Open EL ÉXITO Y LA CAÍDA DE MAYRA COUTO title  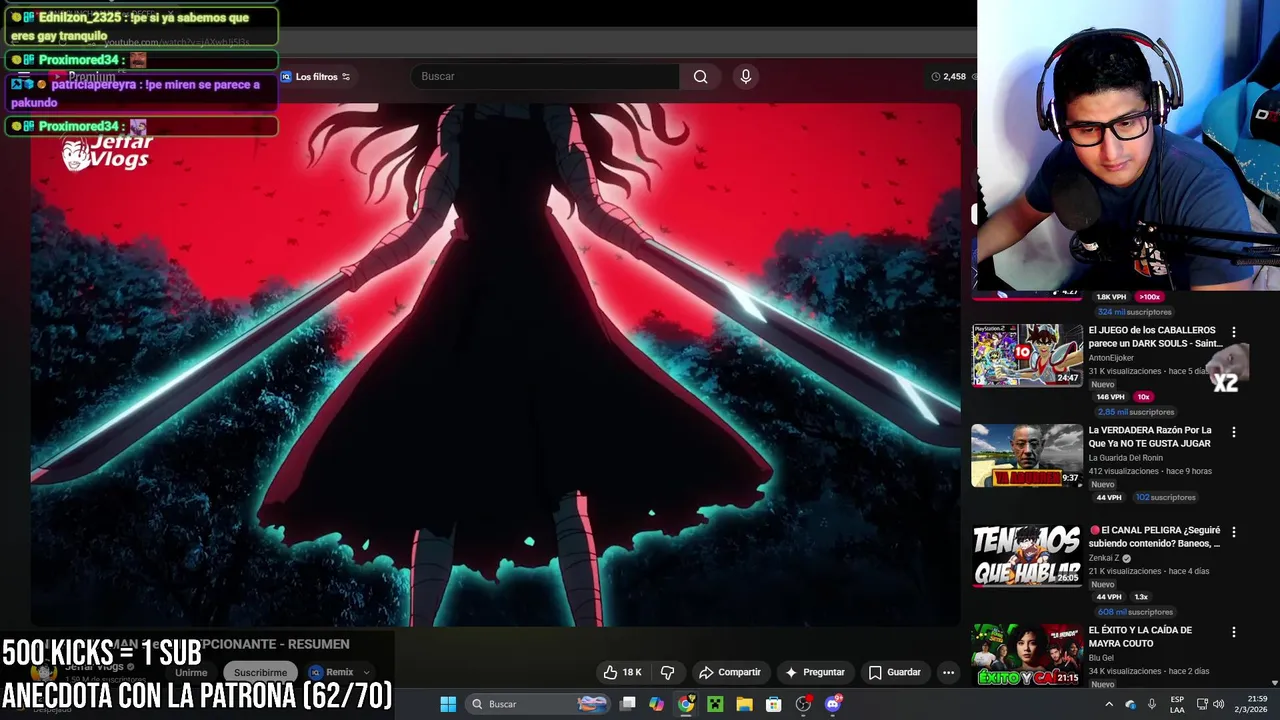click(x=1140, y=637)
